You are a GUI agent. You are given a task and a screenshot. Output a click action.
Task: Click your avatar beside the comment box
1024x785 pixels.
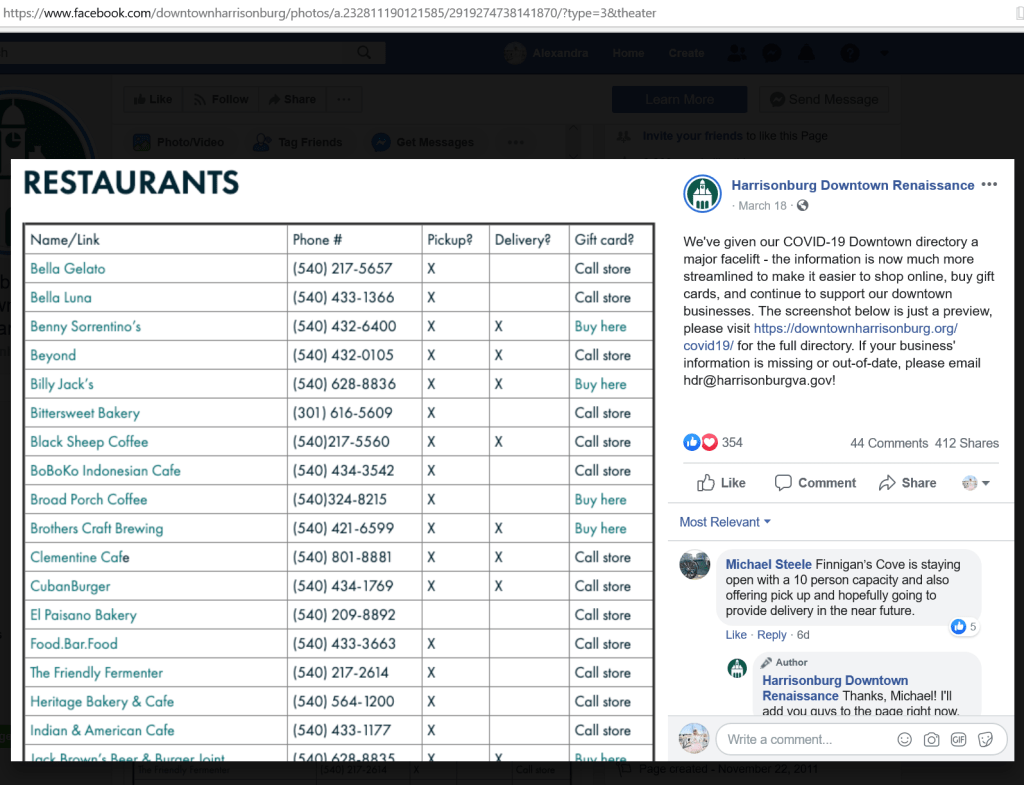tap(694, 739)
